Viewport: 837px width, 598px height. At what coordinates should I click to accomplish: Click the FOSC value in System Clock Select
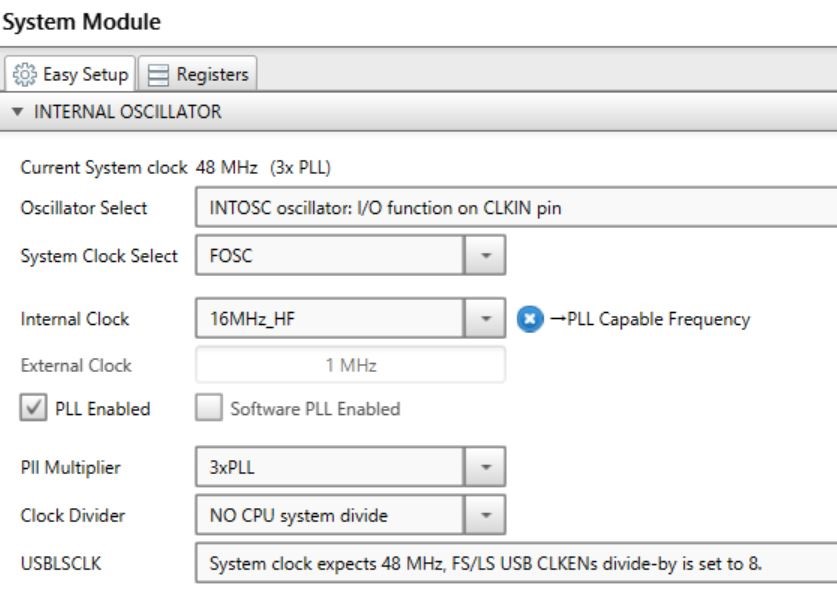330,255
